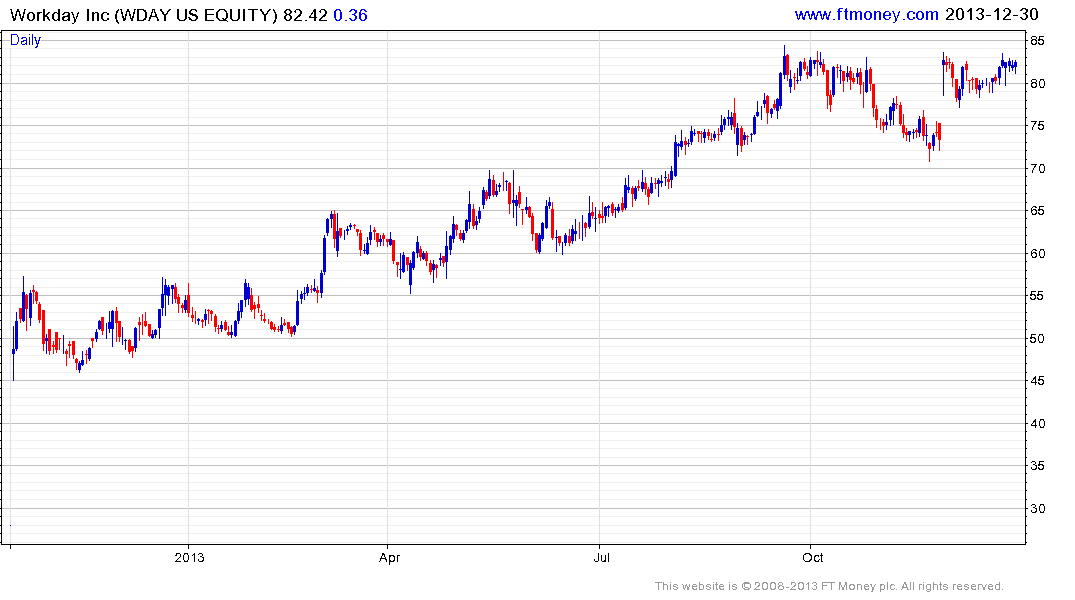1075x600 pixels.
Task: Click the Jul x-axis label
Action: pos(601,557)
